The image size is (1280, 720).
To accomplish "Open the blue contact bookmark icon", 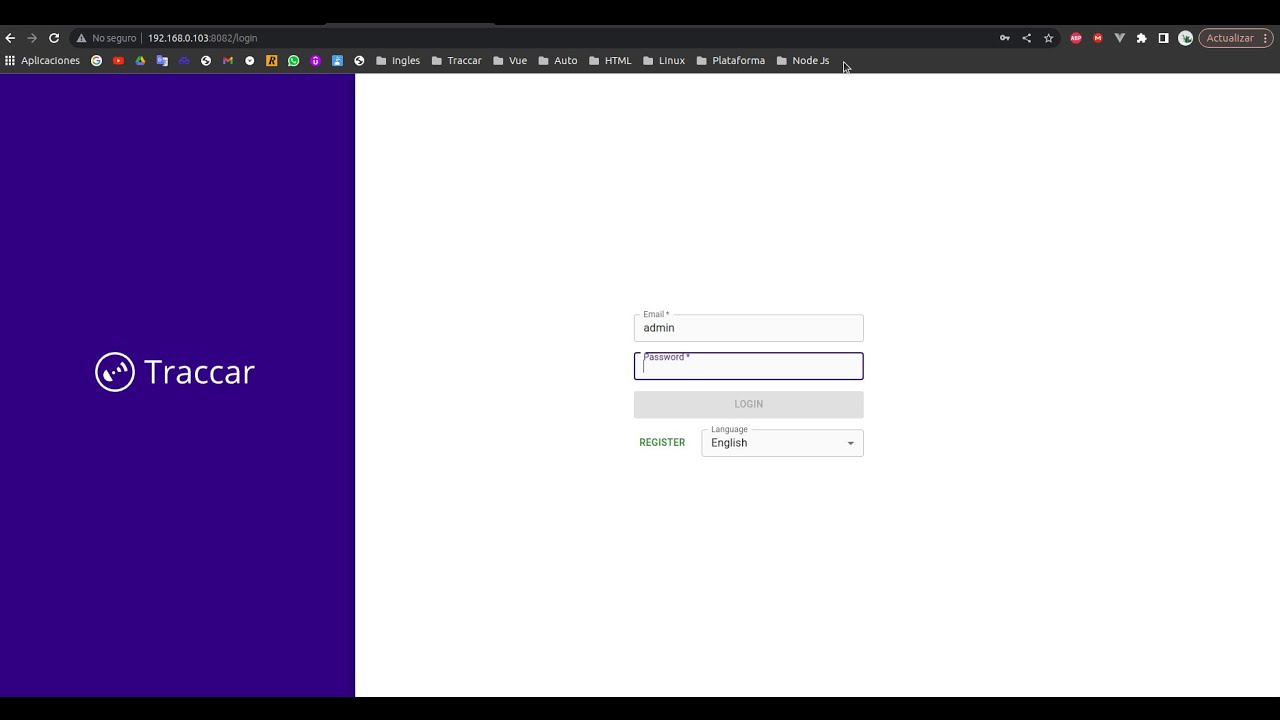I will point(338,61).
